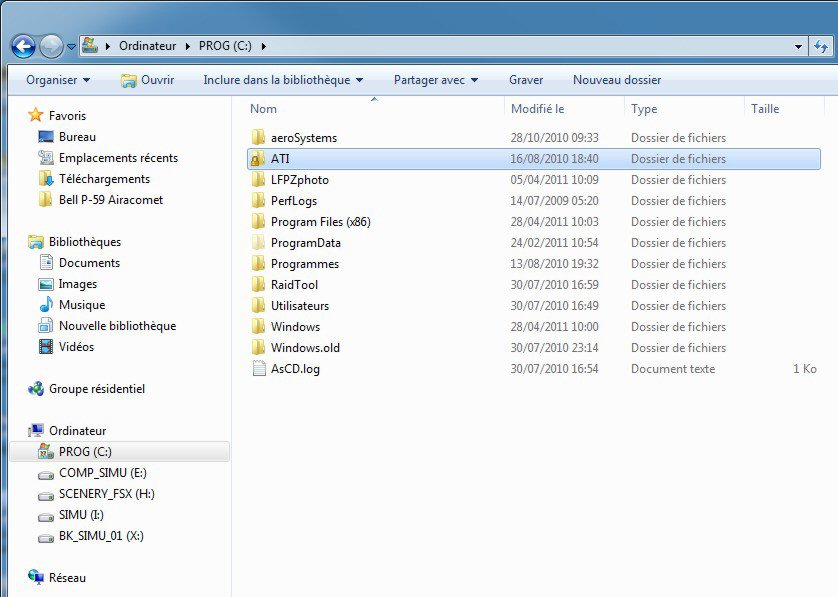Click the date 28/10/2010 09:33
The width and height of the screenshot is (838, 597).
click(554, 137)
